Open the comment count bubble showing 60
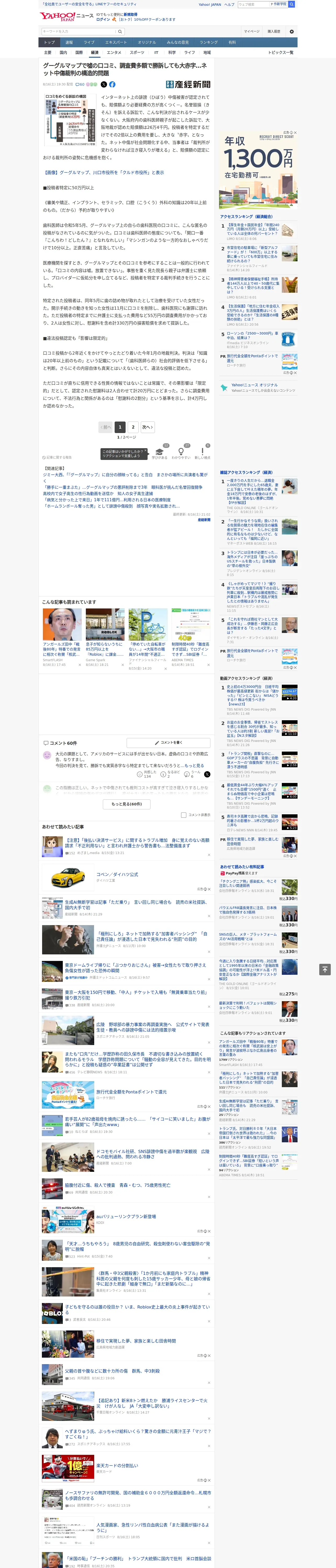 coord(80,85)
